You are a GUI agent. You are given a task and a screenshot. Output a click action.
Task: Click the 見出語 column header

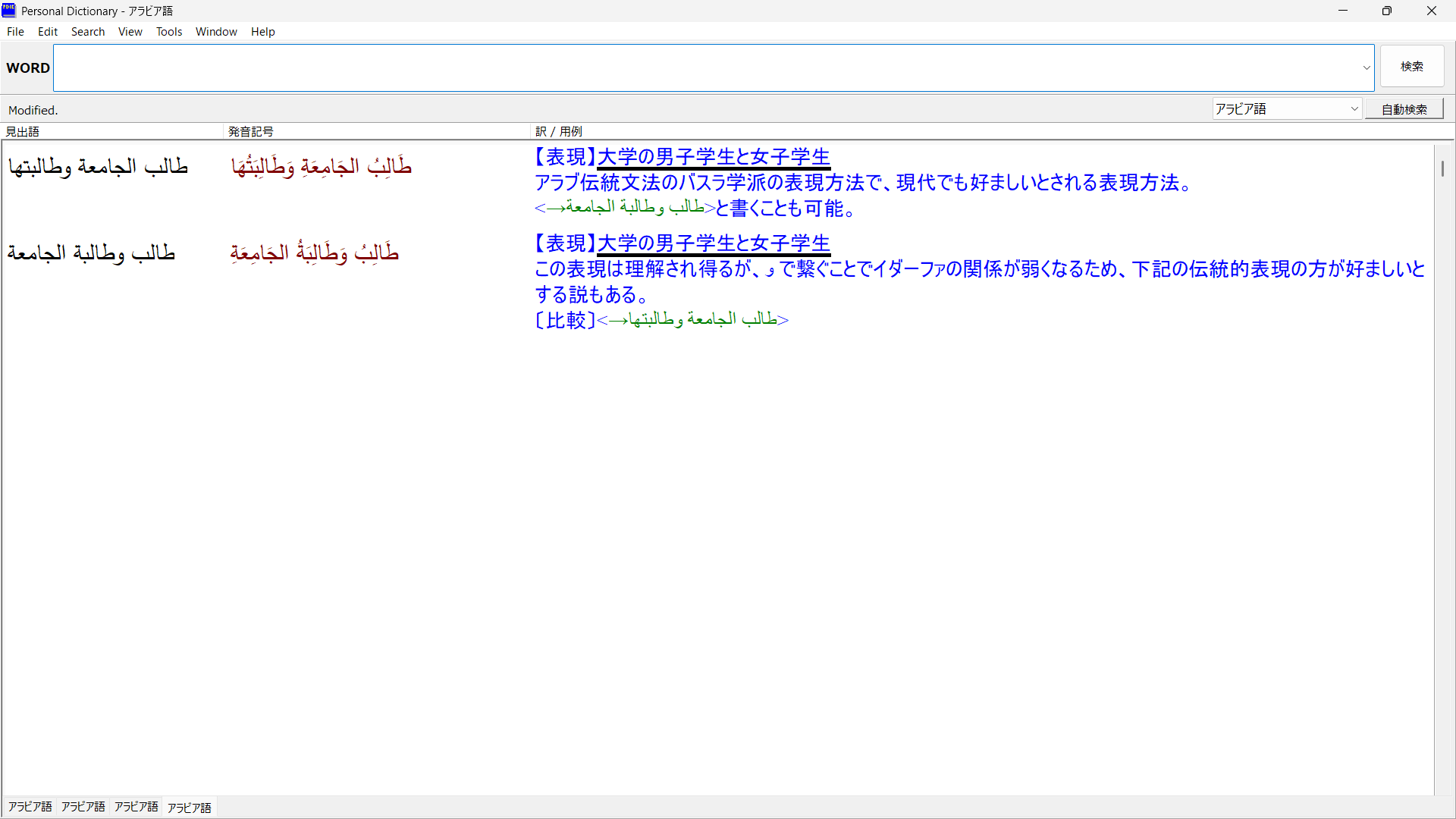coord(23,131)
